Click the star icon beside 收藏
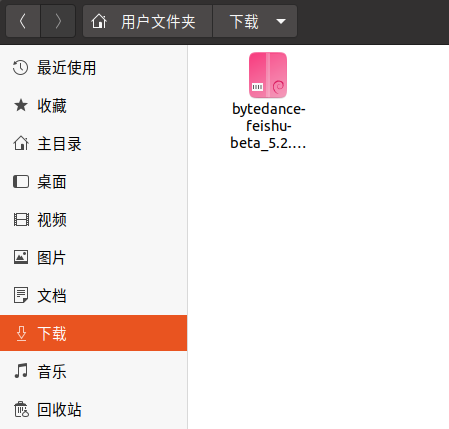The height and width of the screenshot is (429, 449). point(21,106)
